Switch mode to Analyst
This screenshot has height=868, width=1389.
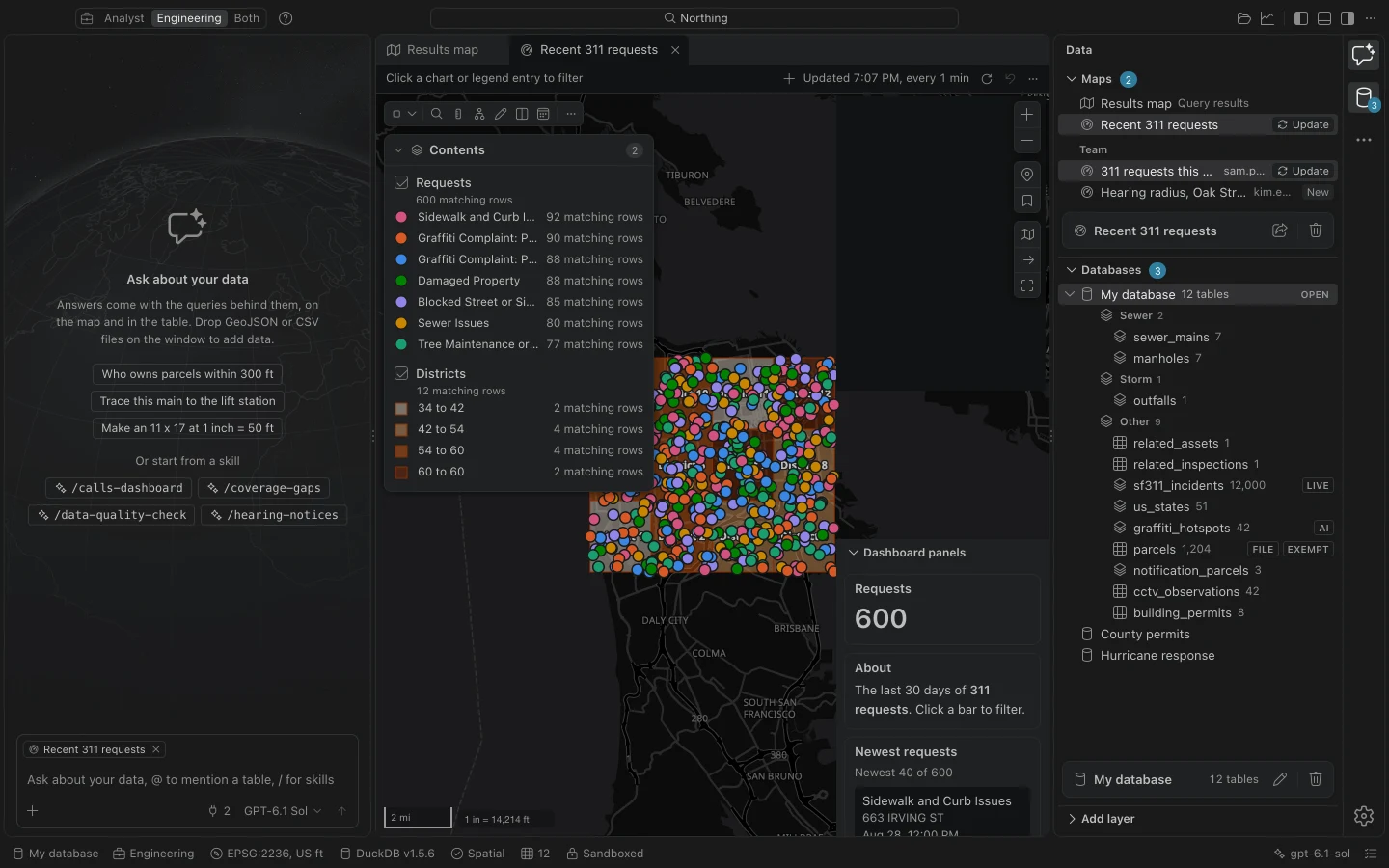coord(124,18)
